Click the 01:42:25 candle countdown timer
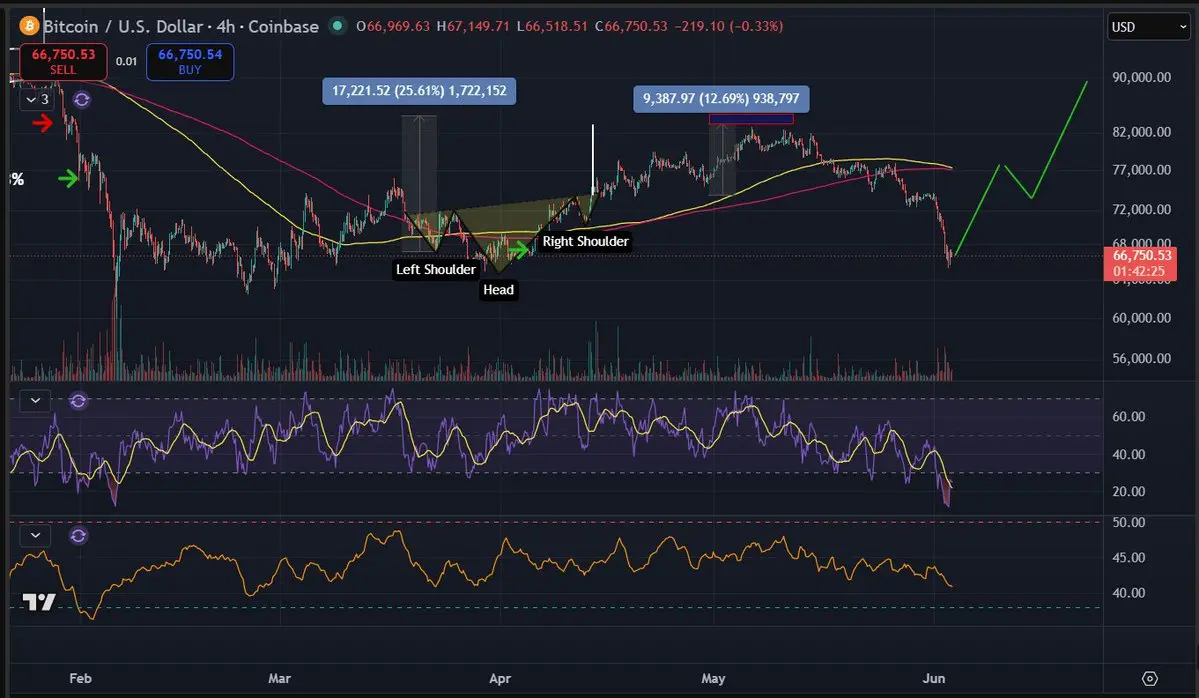 (1139, 271)
